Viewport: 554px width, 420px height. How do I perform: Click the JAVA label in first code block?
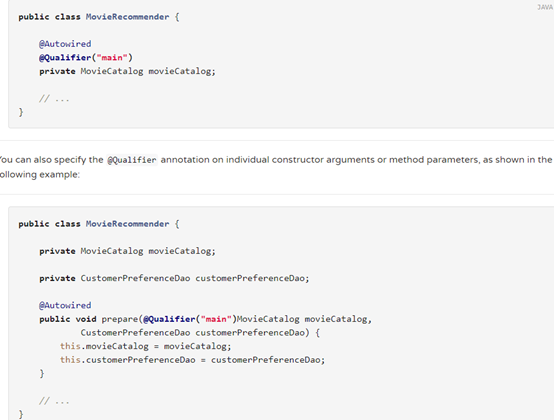[545, 7]
